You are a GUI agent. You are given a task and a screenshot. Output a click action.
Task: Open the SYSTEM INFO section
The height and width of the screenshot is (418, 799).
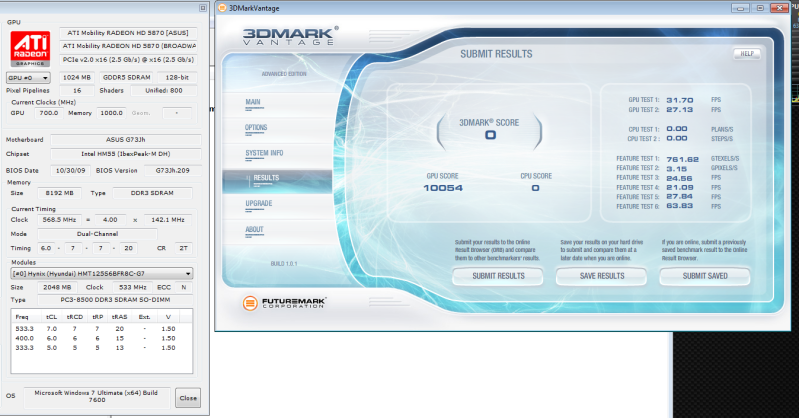(264, 153)
